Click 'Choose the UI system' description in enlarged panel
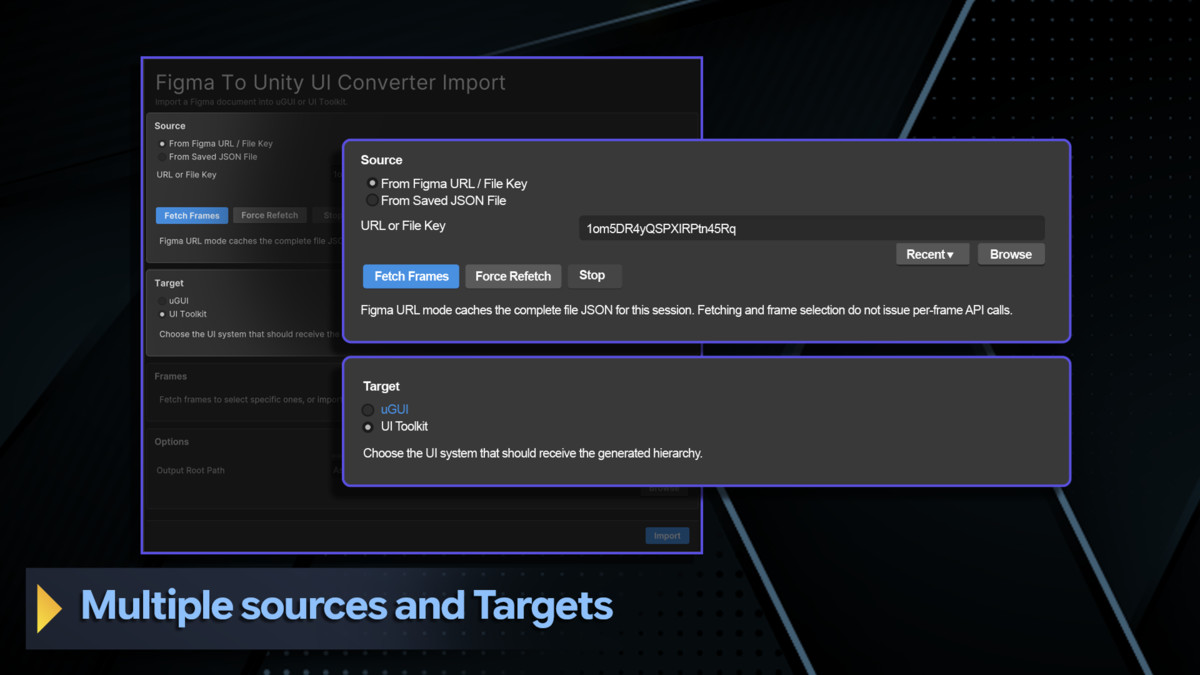This screenshot has height=675, width=1200. (532, 453)
